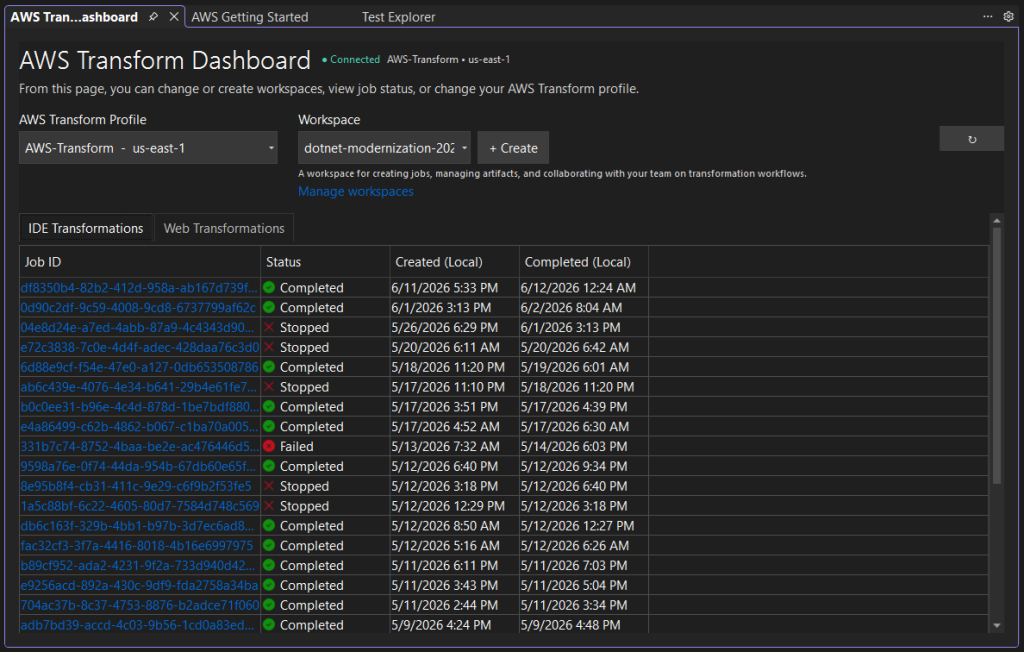Image resolution: width=1024 pixels, height=652 pixels.
Task: Click the Completed icon for job fac32cf3
Action: point(269,546)
